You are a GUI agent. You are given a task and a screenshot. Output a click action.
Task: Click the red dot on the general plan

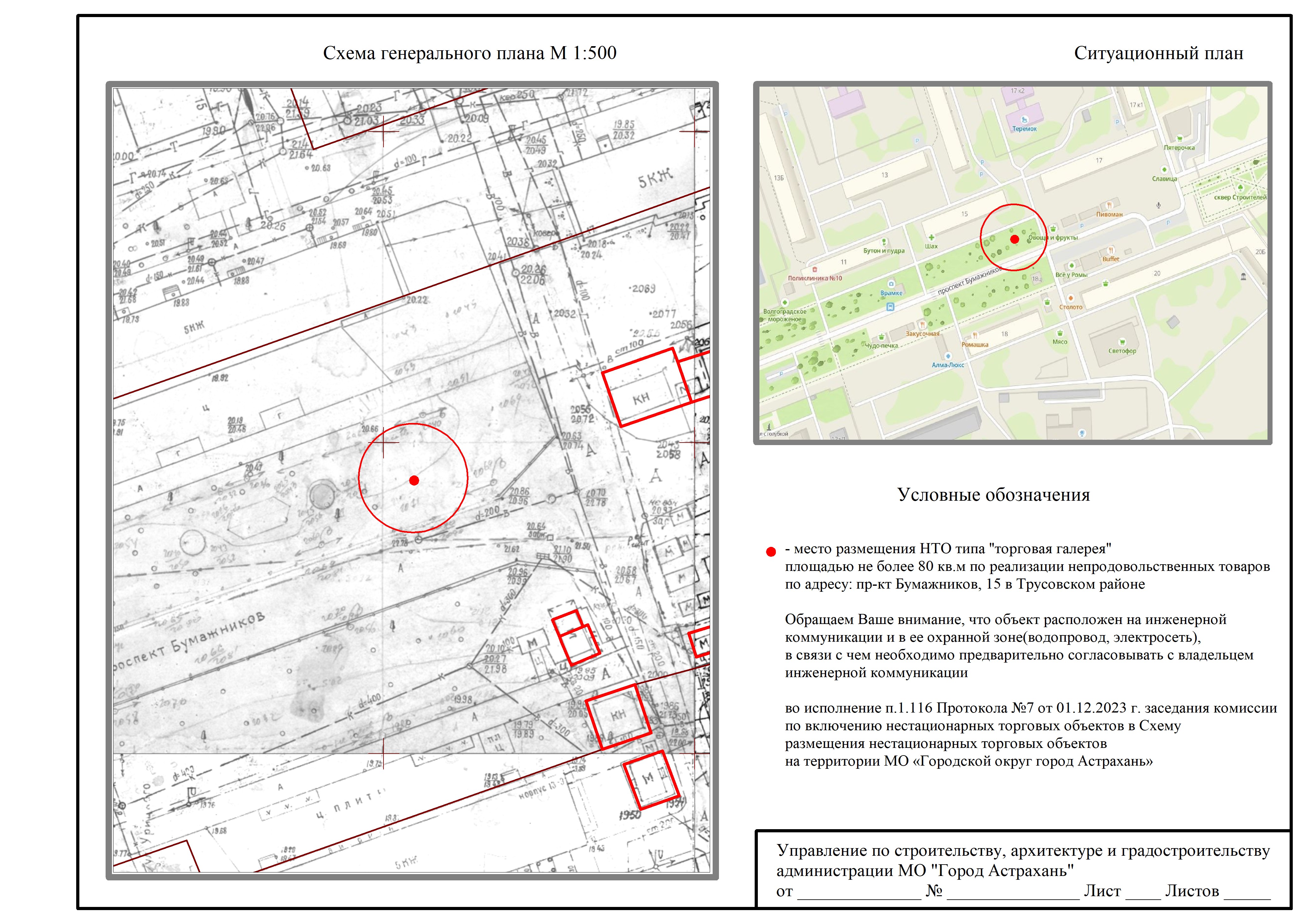(x=414, y=480)
